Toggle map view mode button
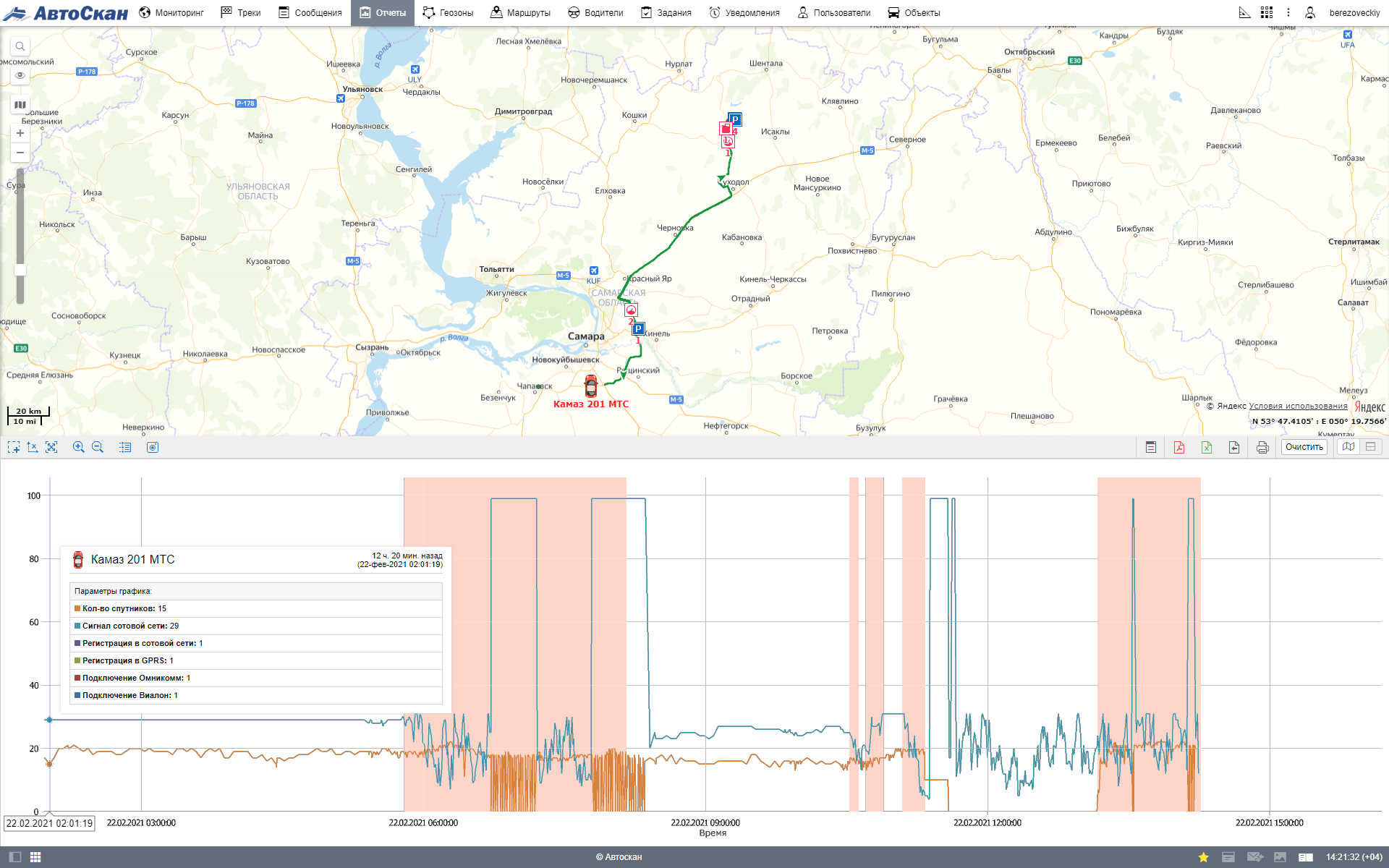1389x868 pixels. (1348, 447)
